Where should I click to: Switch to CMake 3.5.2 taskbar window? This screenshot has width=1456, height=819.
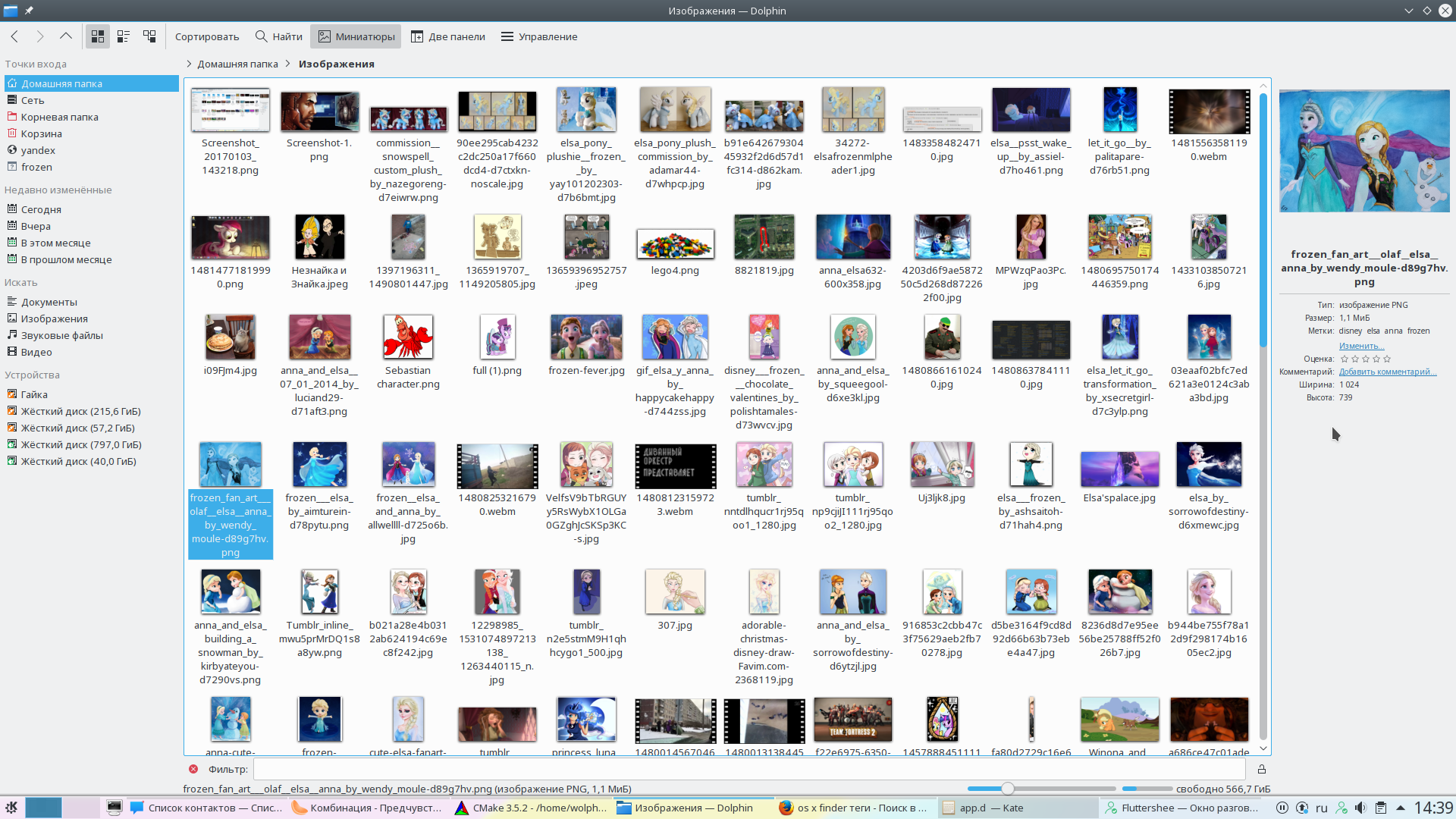pyautogui.click(x=531, y=808)
